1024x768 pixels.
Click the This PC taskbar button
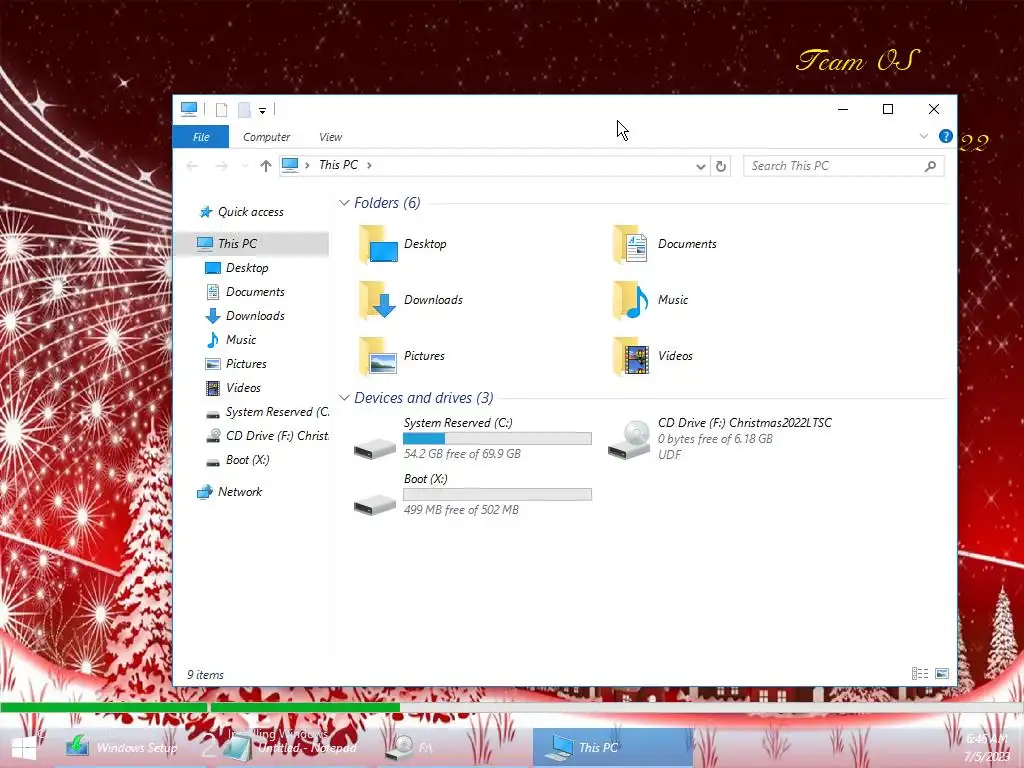[613, 748]
